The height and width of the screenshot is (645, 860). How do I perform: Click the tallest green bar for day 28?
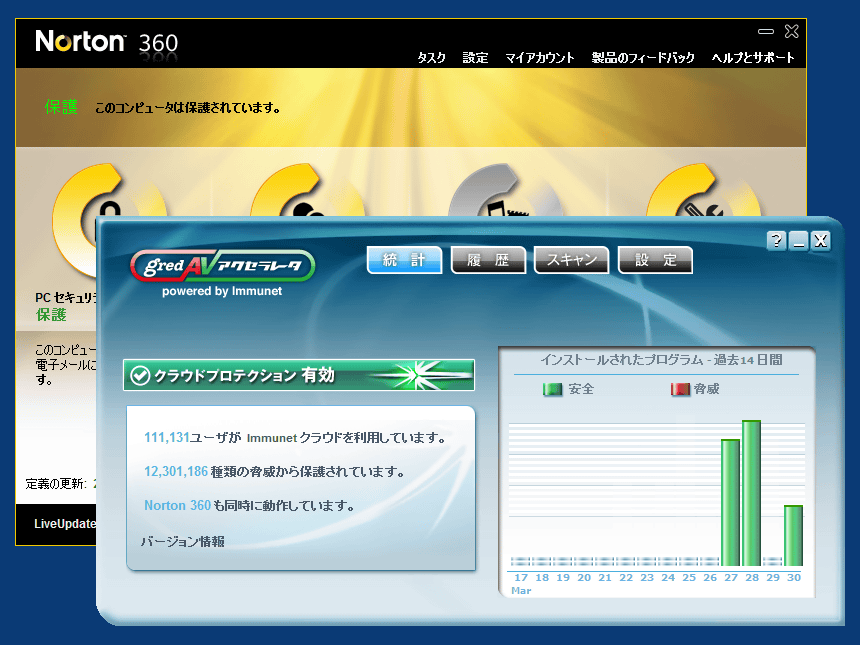click(751, 493)
